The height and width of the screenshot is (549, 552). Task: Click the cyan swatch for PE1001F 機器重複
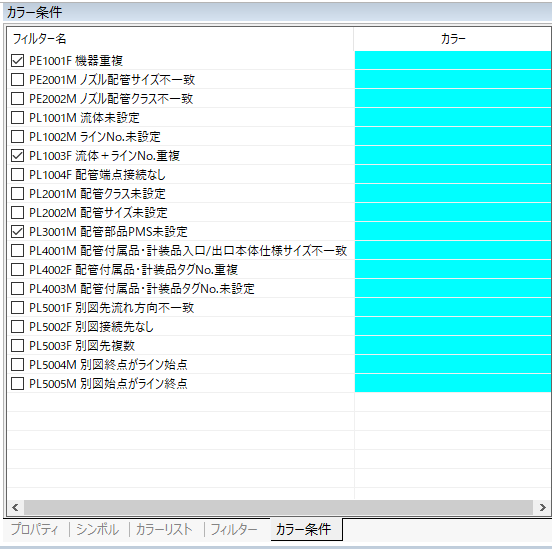tap(453, 60)
